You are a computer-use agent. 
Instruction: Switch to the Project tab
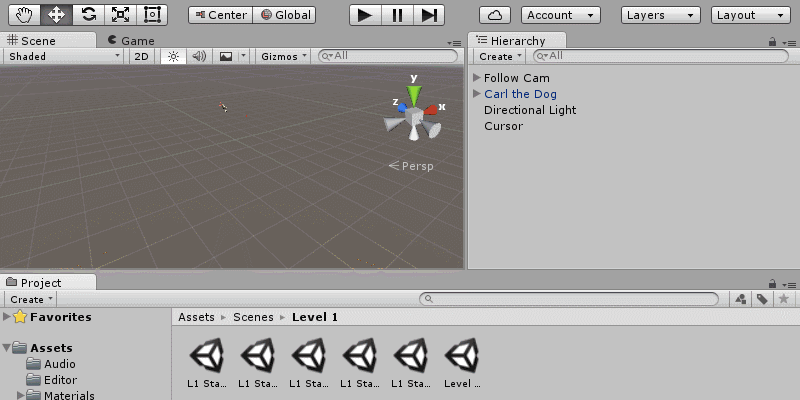pyautogui.click(x=40, y=283)
